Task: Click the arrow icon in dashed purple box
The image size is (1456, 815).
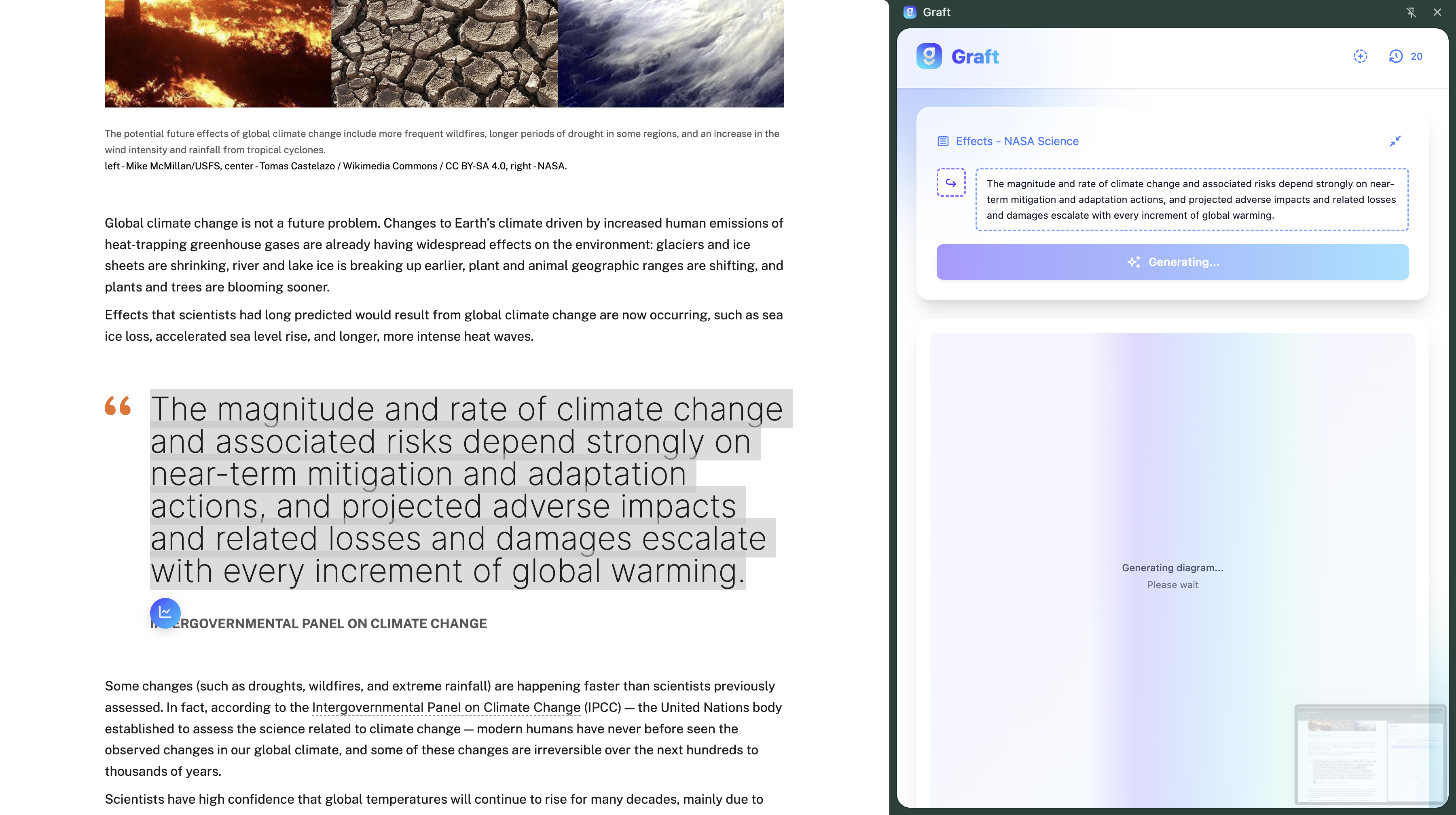Action: (951, 183)
